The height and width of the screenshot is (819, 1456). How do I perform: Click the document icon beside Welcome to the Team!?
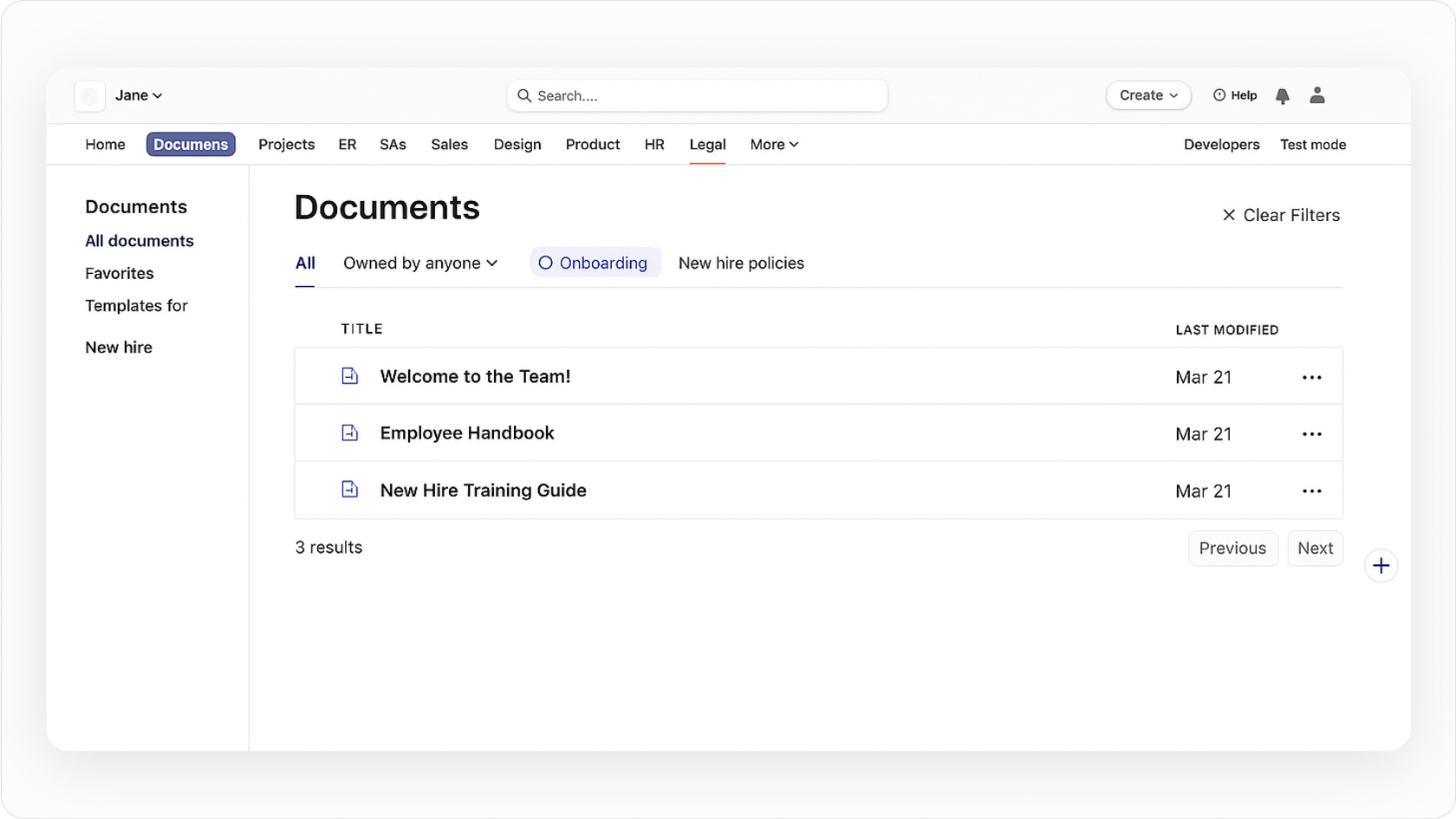pos(350,375)
